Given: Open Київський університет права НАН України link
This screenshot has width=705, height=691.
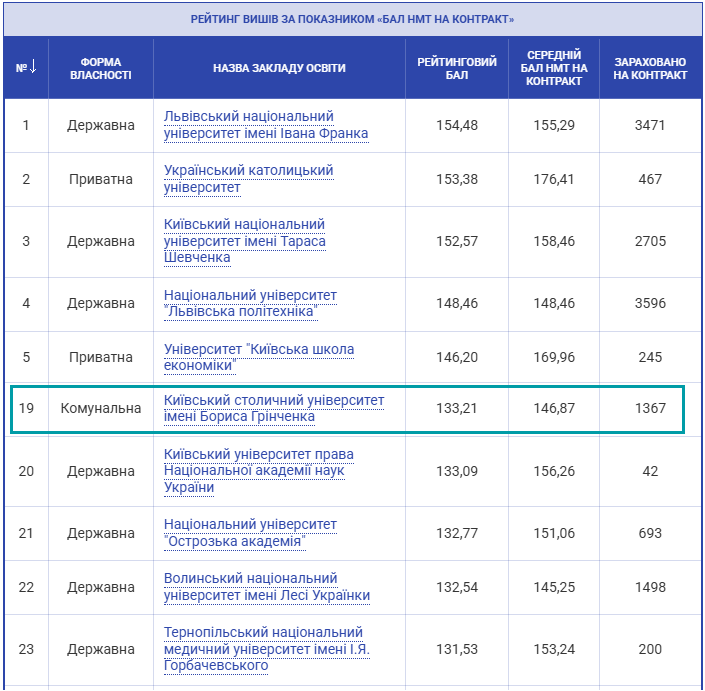Looking at the screenshot, I should pyautogui.click(x=258, y=470).
